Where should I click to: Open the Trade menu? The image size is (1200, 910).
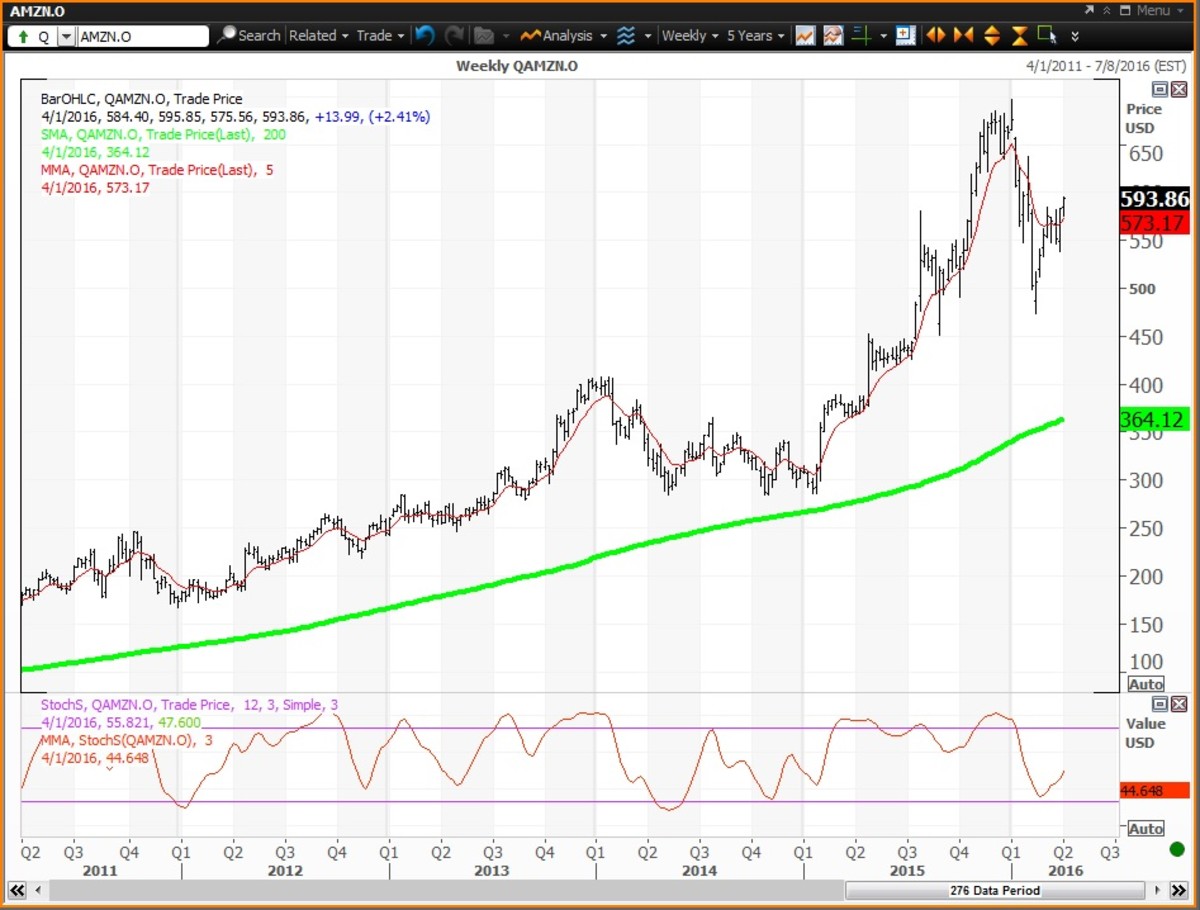(x=381, y=36)
